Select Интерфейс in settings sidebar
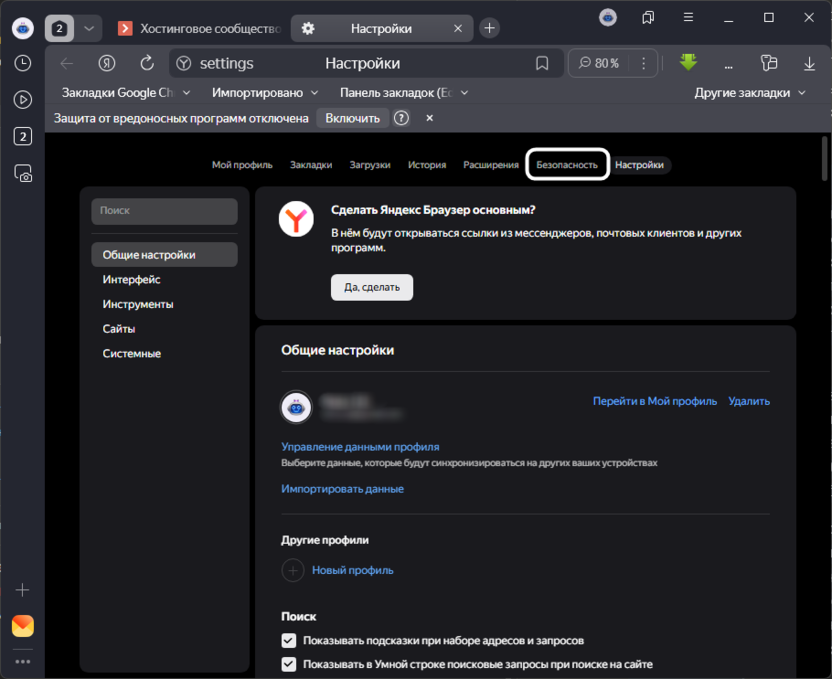 click(132, 280)
